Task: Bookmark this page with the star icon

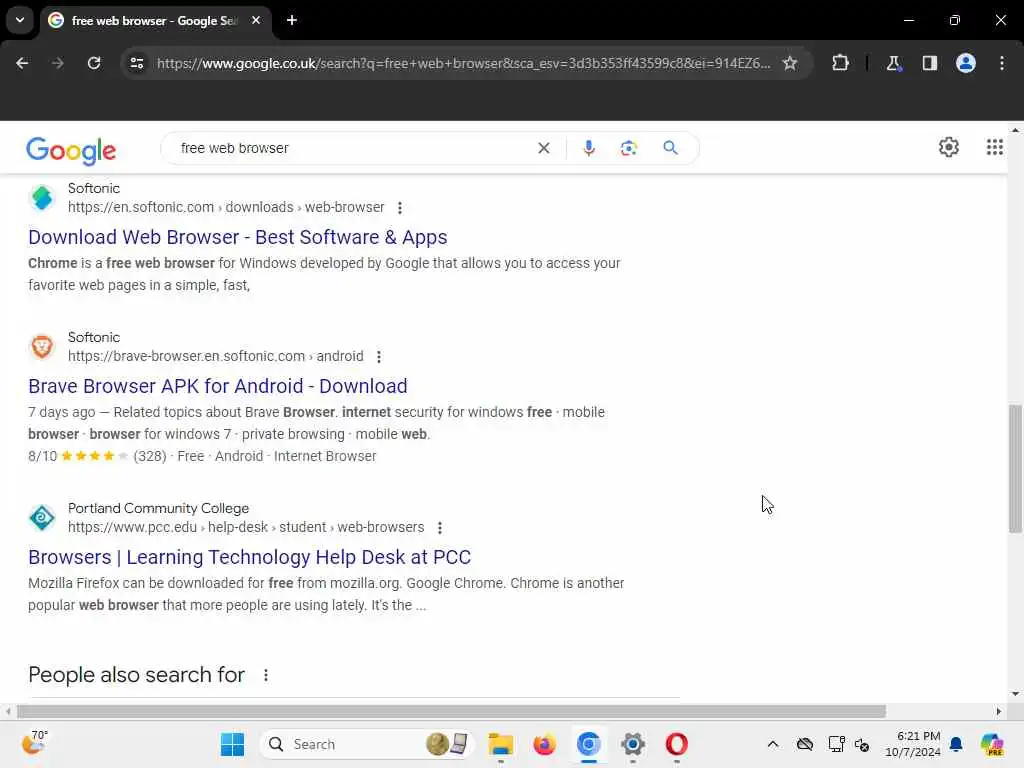Action: click(790, 63)
